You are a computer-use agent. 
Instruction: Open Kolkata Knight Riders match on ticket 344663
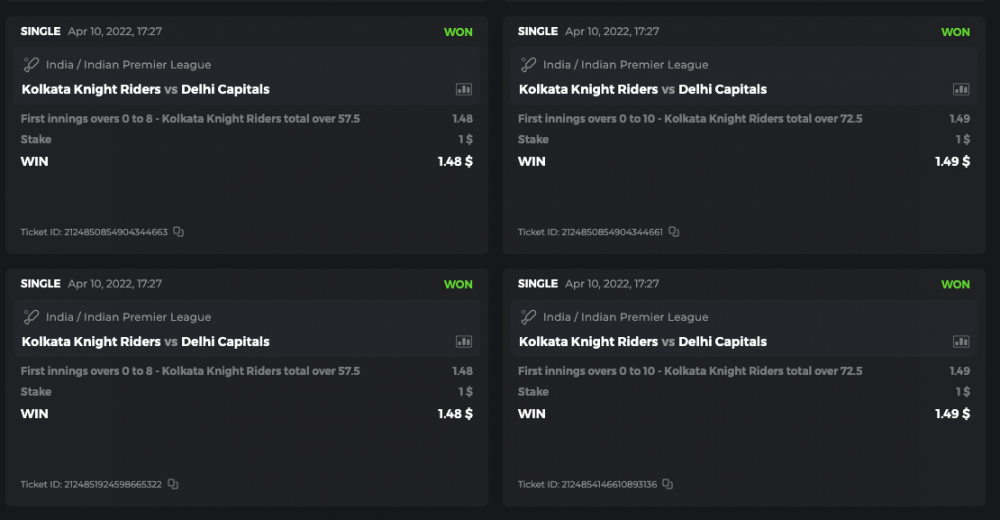[x=91, y=89]
